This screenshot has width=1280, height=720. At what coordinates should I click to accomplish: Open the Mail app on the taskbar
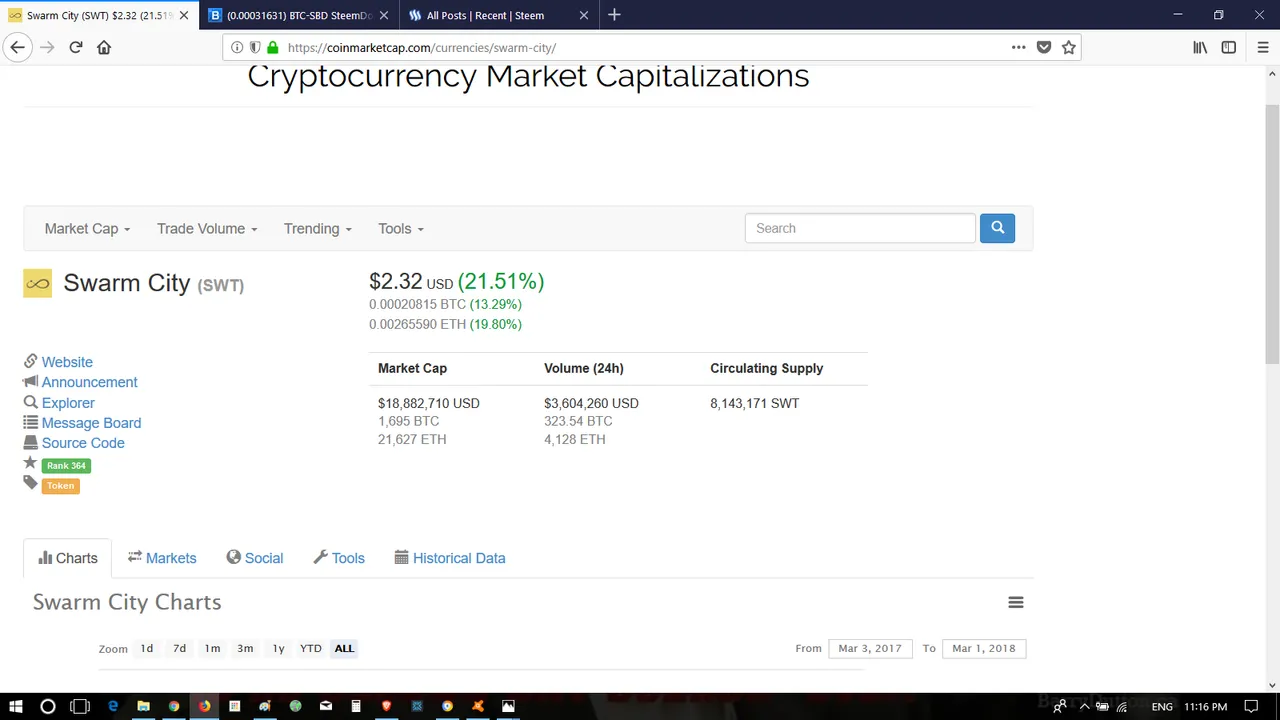click(326, 706)
